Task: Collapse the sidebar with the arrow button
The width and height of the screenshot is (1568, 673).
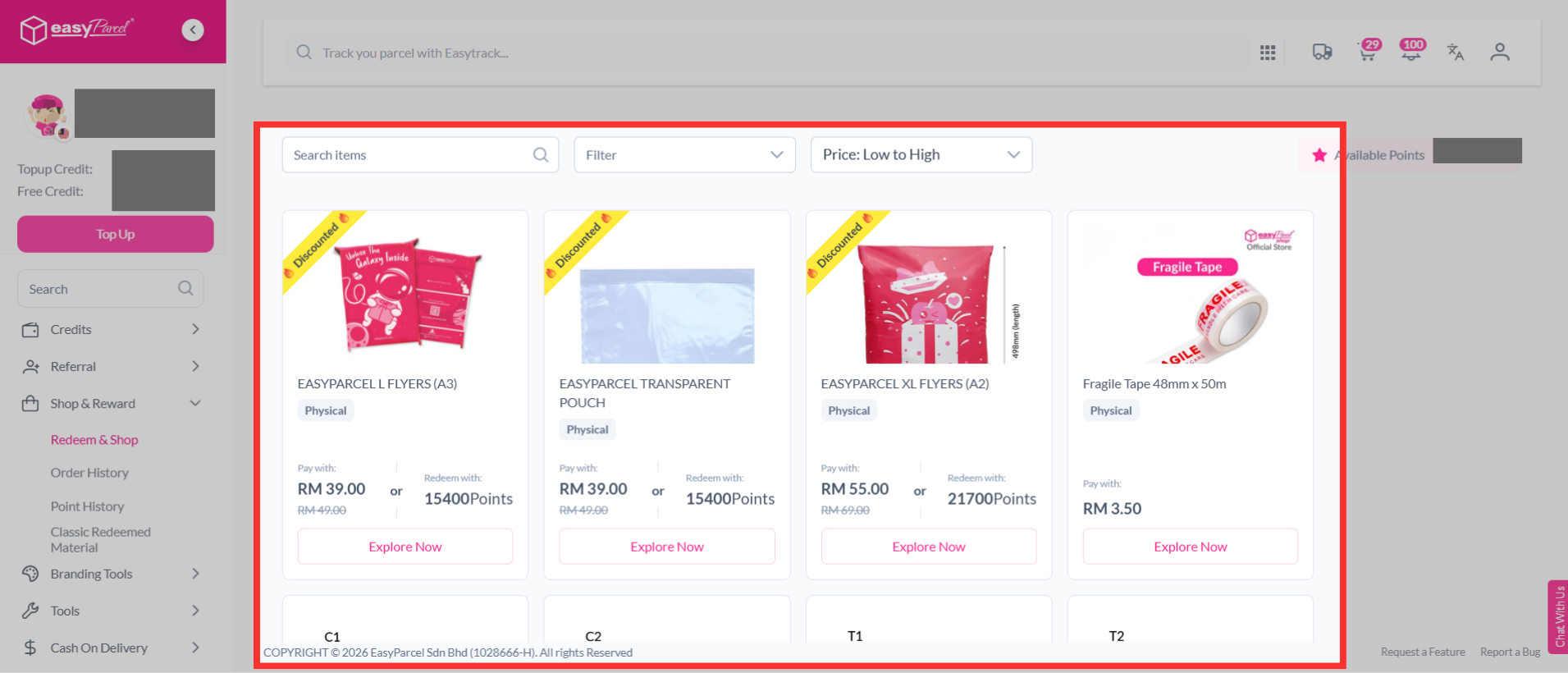Action: pyautogui.click(x=193, y=30)
